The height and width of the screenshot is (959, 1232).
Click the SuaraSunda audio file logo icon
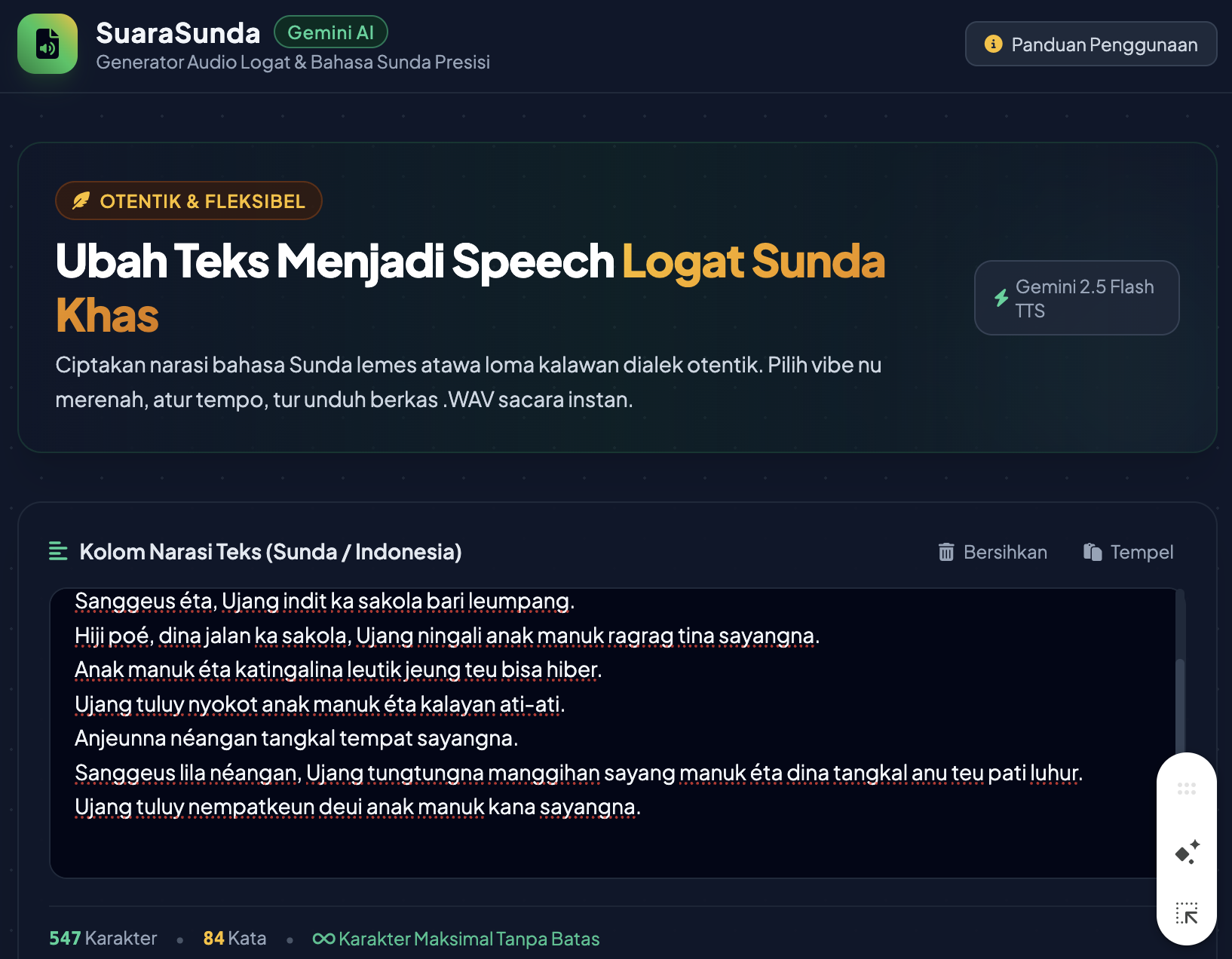click(x=48, y=44)
